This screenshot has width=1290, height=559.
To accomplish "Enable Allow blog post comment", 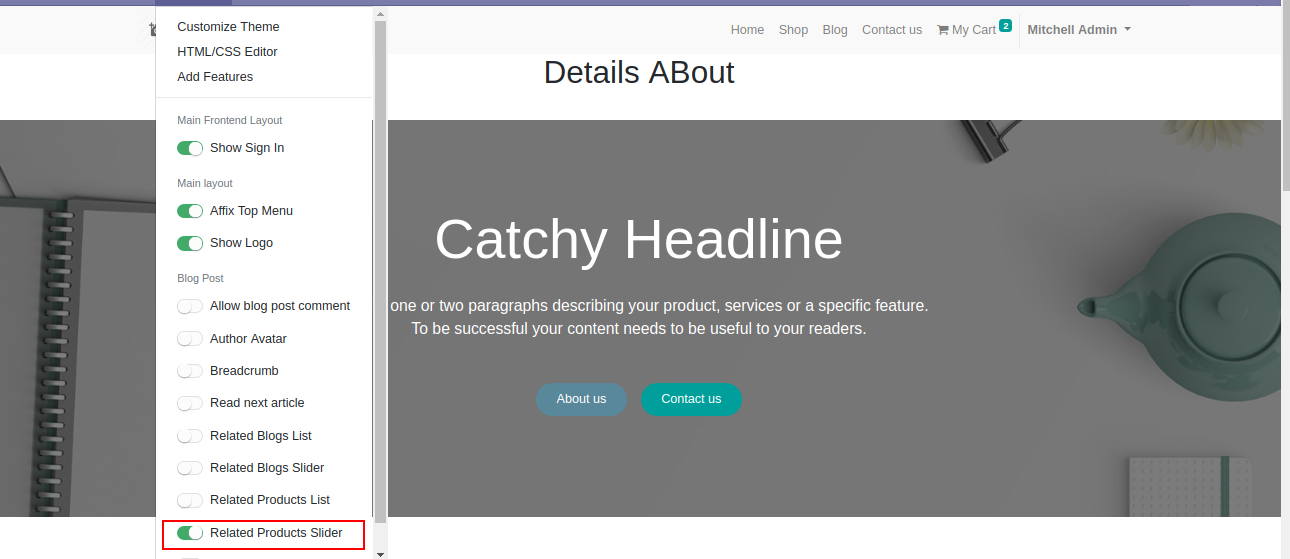I will pyautogui.click(x=190, y=306).
